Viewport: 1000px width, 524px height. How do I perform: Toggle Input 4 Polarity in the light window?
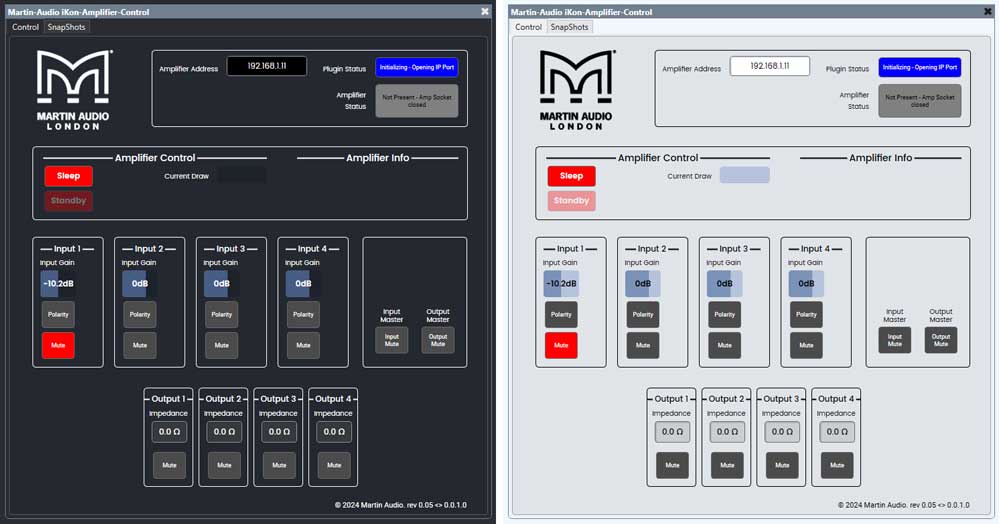click(806, 314)
